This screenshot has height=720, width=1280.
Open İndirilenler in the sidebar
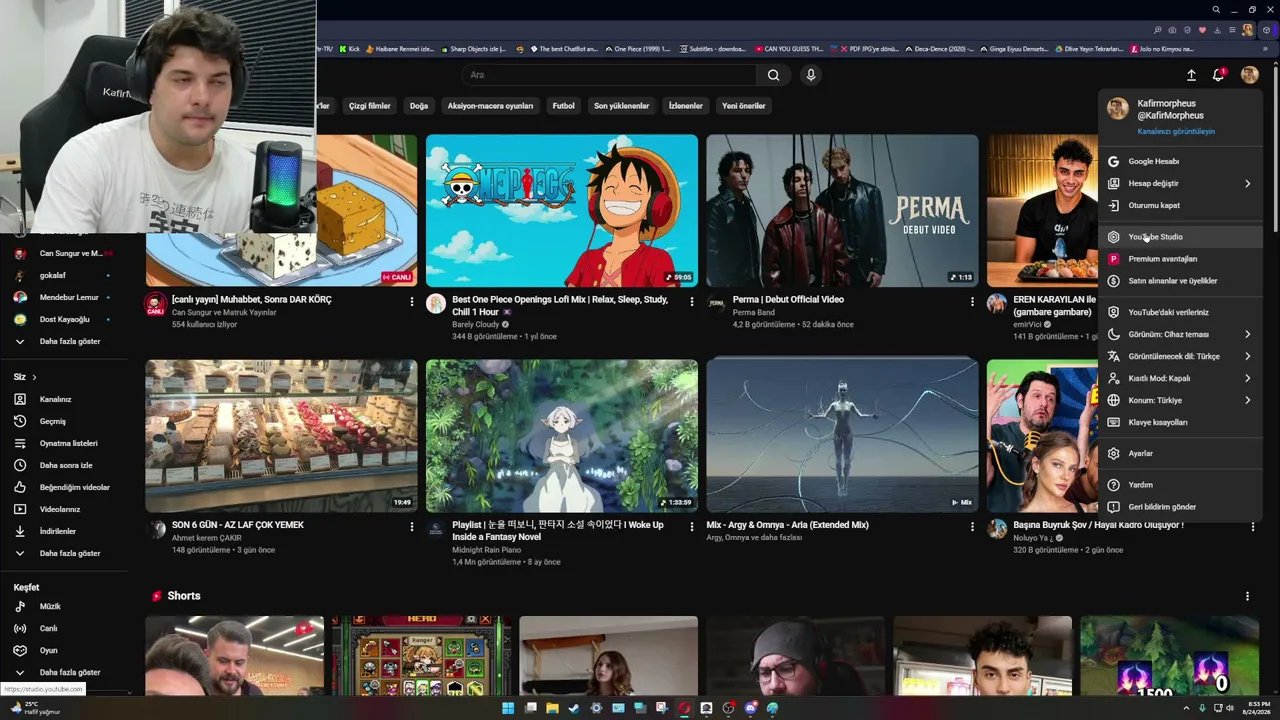[64, 531]
